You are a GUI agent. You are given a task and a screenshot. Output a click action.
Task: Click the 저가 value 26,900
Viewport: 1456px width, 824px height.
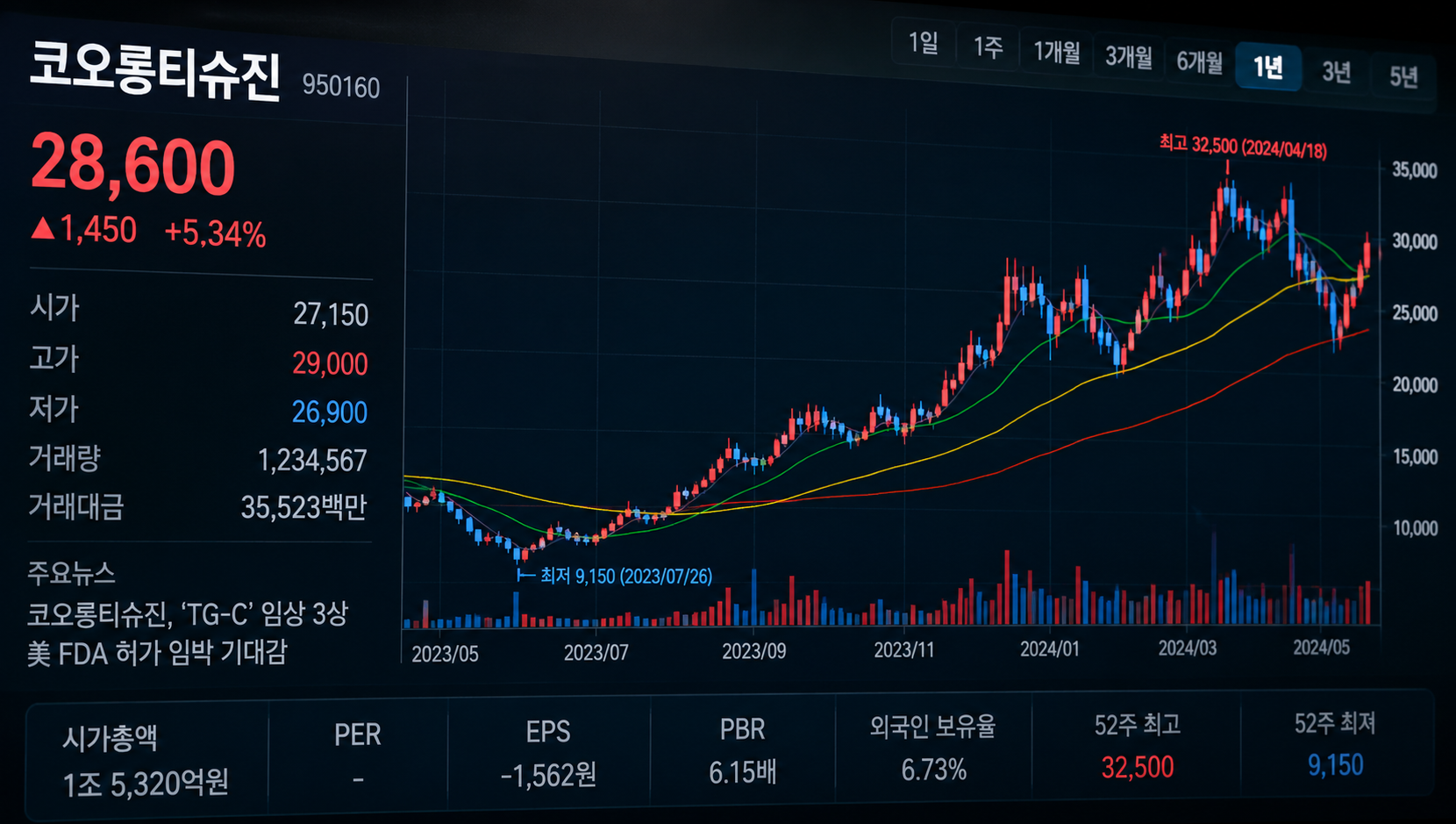click(330, 412)
